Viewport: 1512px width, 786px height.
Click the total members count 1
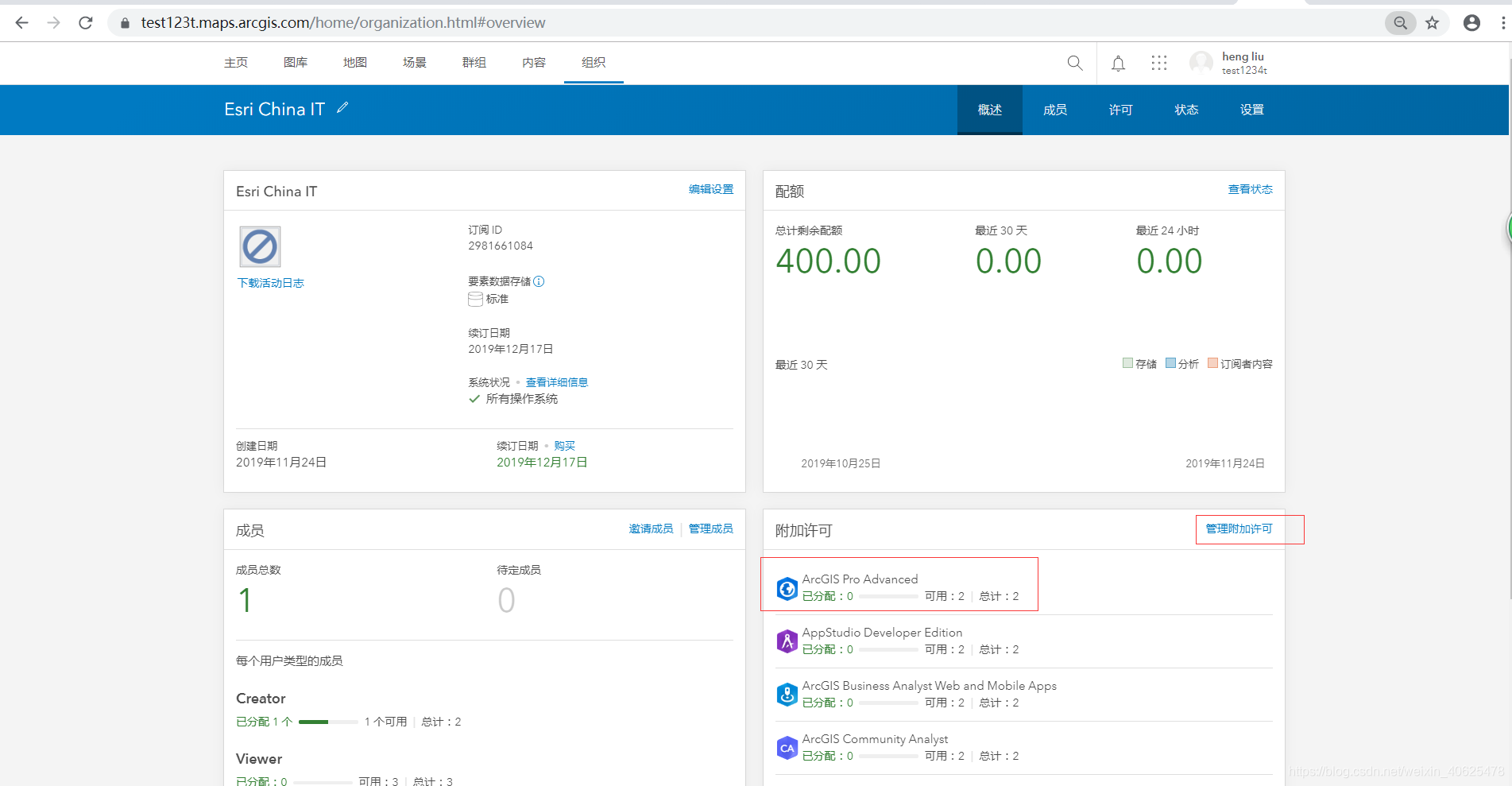245,600
